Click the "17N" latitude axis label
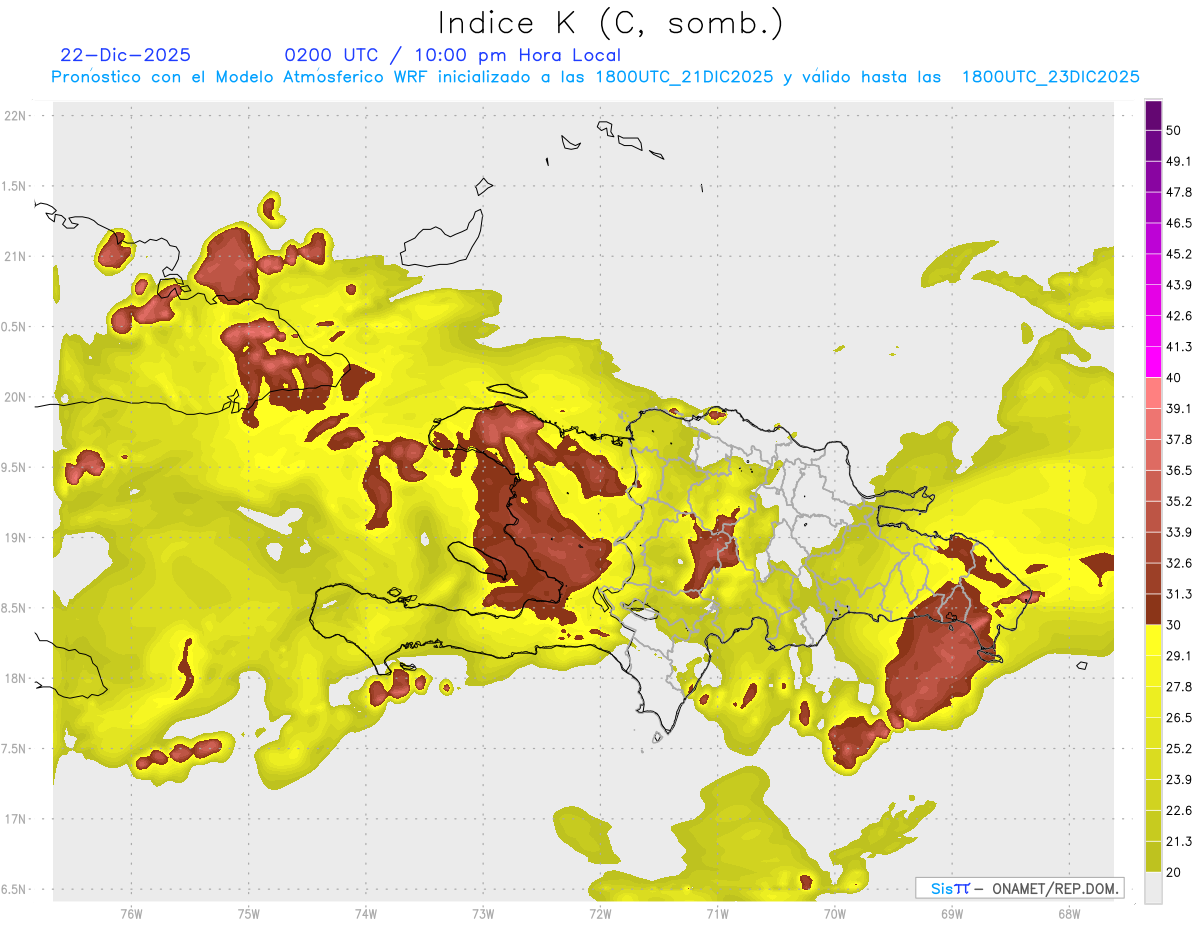Viewport: 1200px width, 927px height. [x=17, y=820]
